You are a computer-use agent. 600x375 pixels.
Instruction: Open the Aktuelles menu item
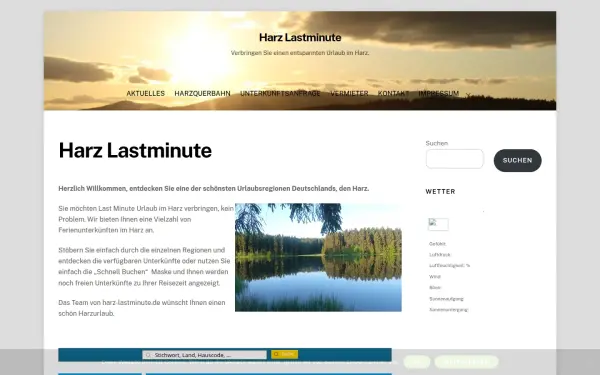[x=145, y=93]
